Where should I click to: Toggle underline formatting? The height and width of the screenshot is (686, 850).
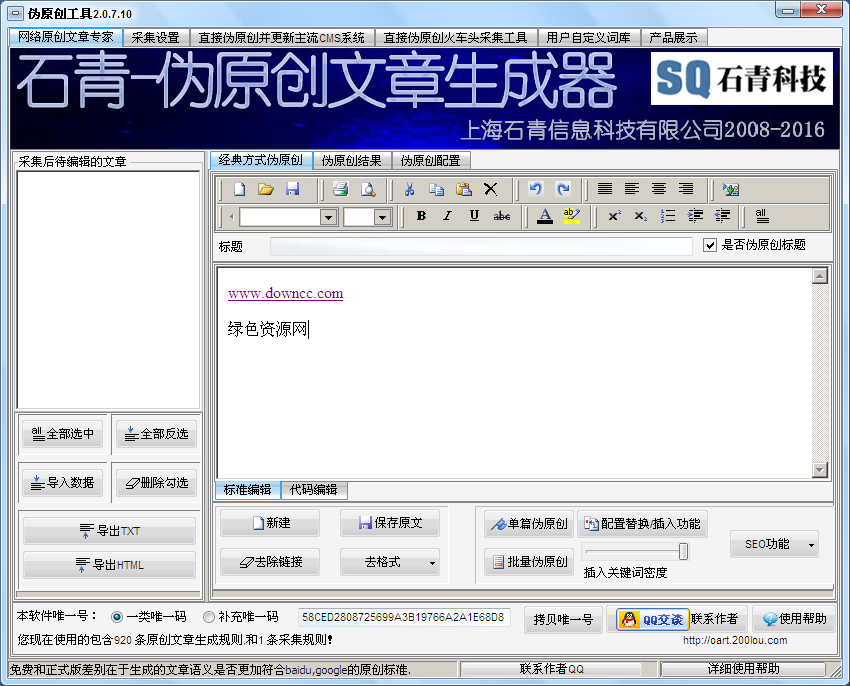(x=474, y=216)
